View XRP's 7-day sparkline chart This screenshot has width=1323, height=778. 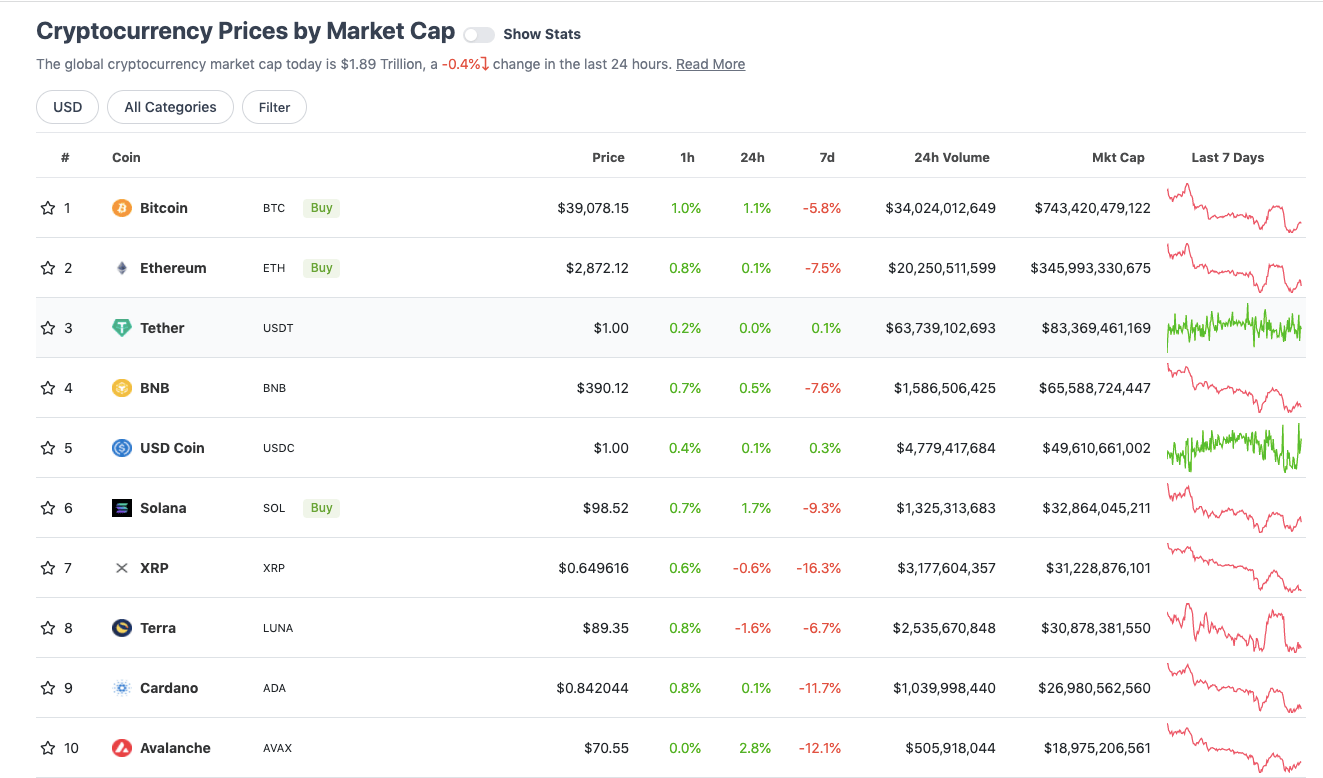pos(1235,568)
